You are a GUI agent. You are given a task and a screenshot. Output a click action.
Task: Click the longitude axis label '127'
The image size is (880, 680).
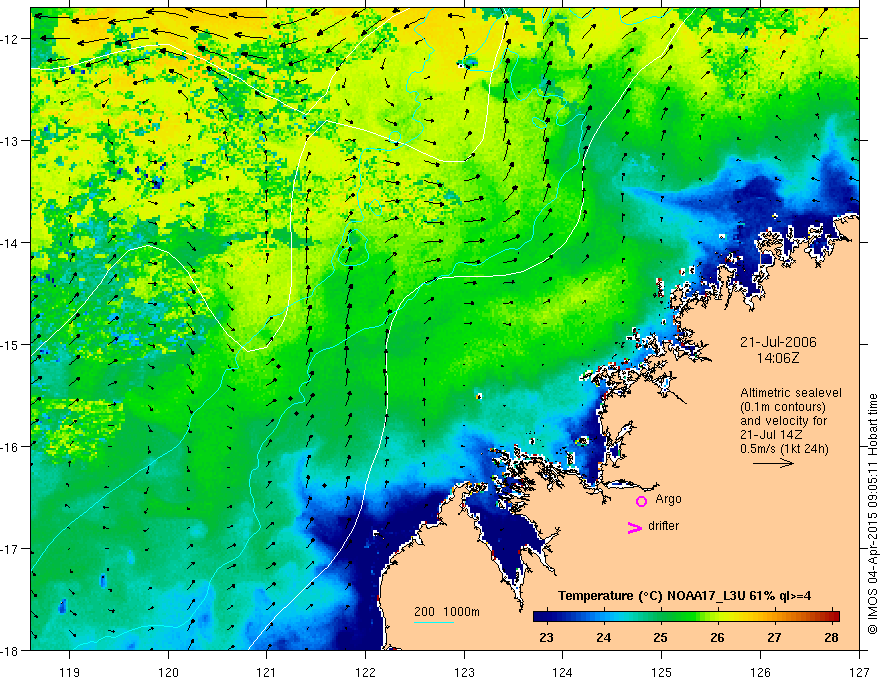pyautogui.click(x=859, y=672)
